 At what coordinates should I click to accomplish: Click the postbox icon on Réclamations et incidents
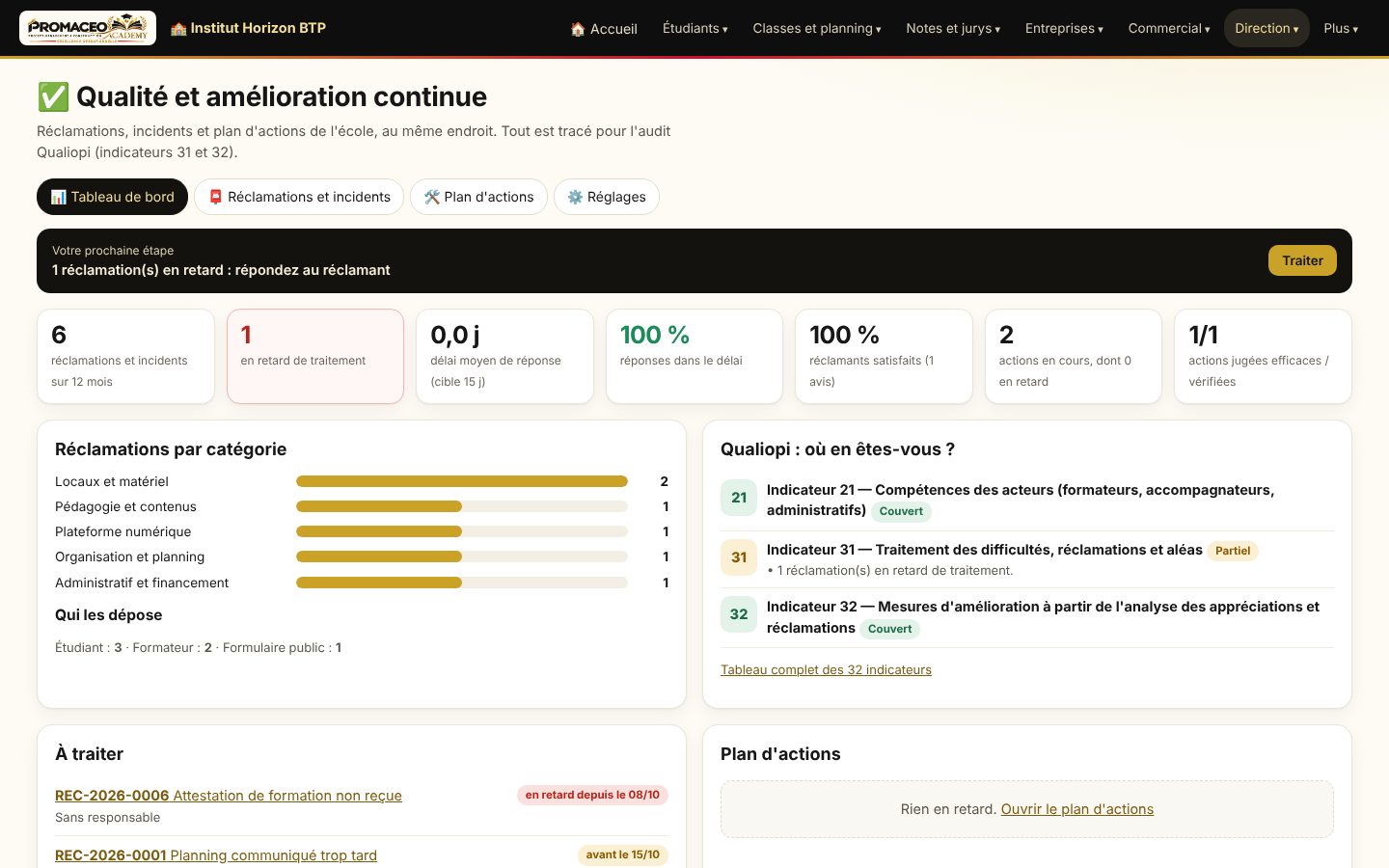tap(216, 197)
